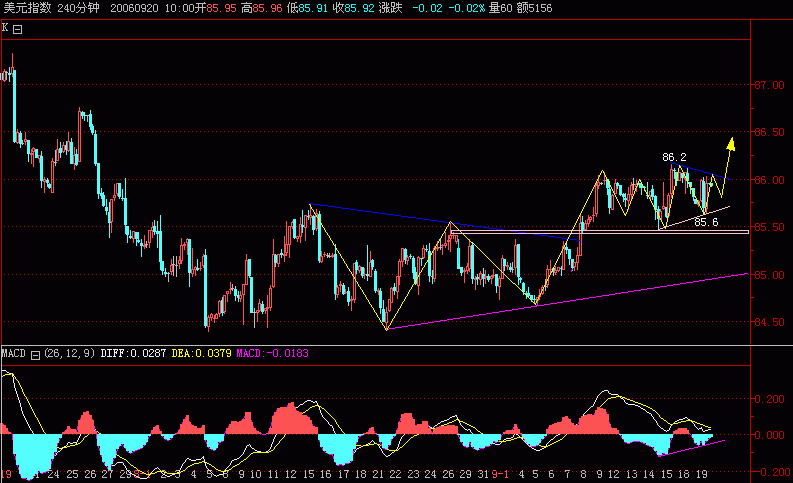793x483 pixels.
Task: Click the high price 85.96
Action: [268, 8]
